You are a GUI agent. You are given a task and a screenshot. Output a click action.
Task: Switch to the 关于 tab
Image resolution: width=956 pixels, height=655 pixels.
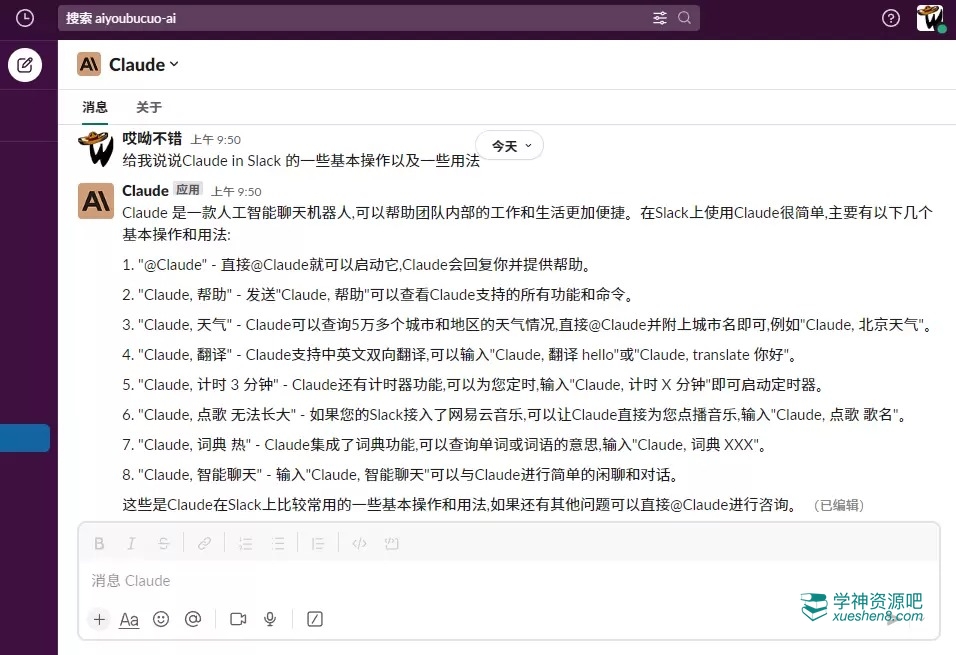tap(149, 107)
